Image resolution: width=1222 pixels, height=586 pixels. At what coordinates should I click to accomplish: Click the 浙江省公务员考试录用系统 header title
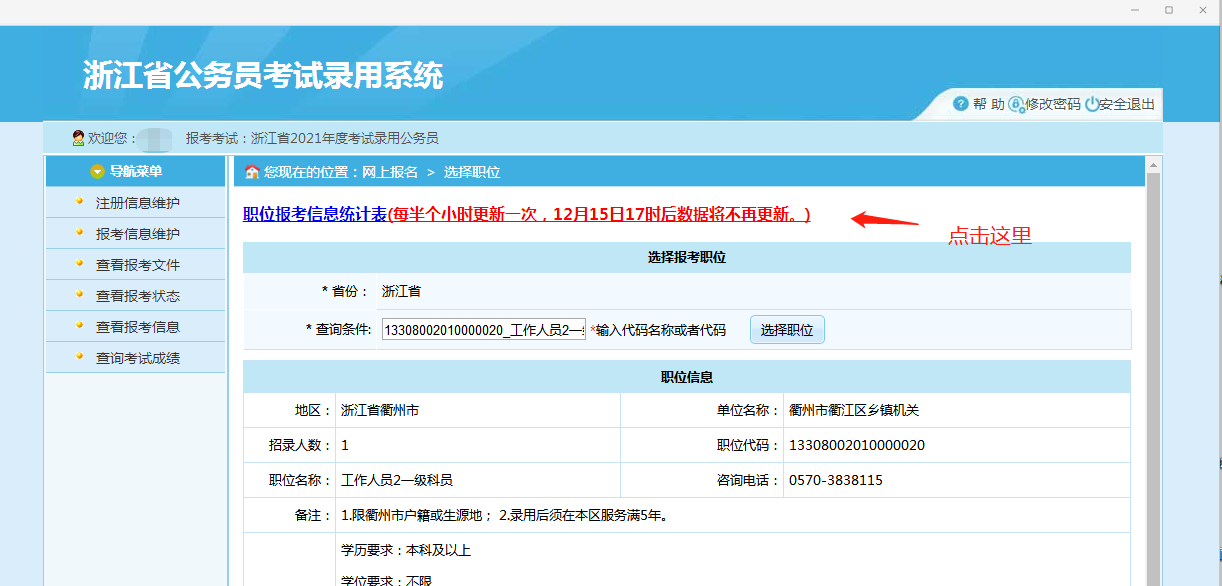tap(266, 74)
